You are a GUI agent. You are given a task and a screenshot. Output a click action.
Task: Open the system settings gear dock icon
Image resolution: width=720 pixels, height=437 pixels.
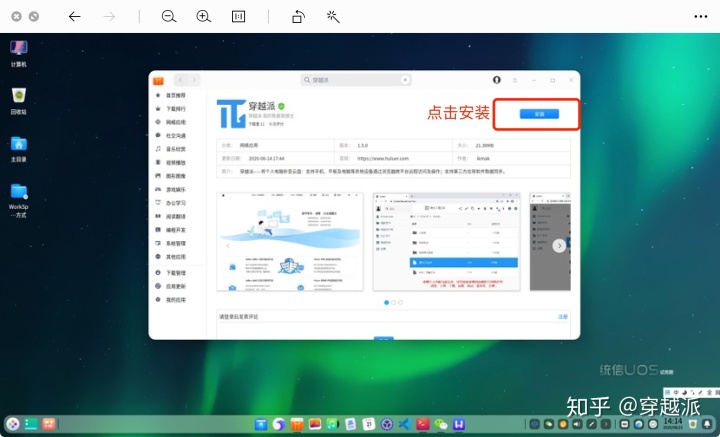(x=387, y=424)
